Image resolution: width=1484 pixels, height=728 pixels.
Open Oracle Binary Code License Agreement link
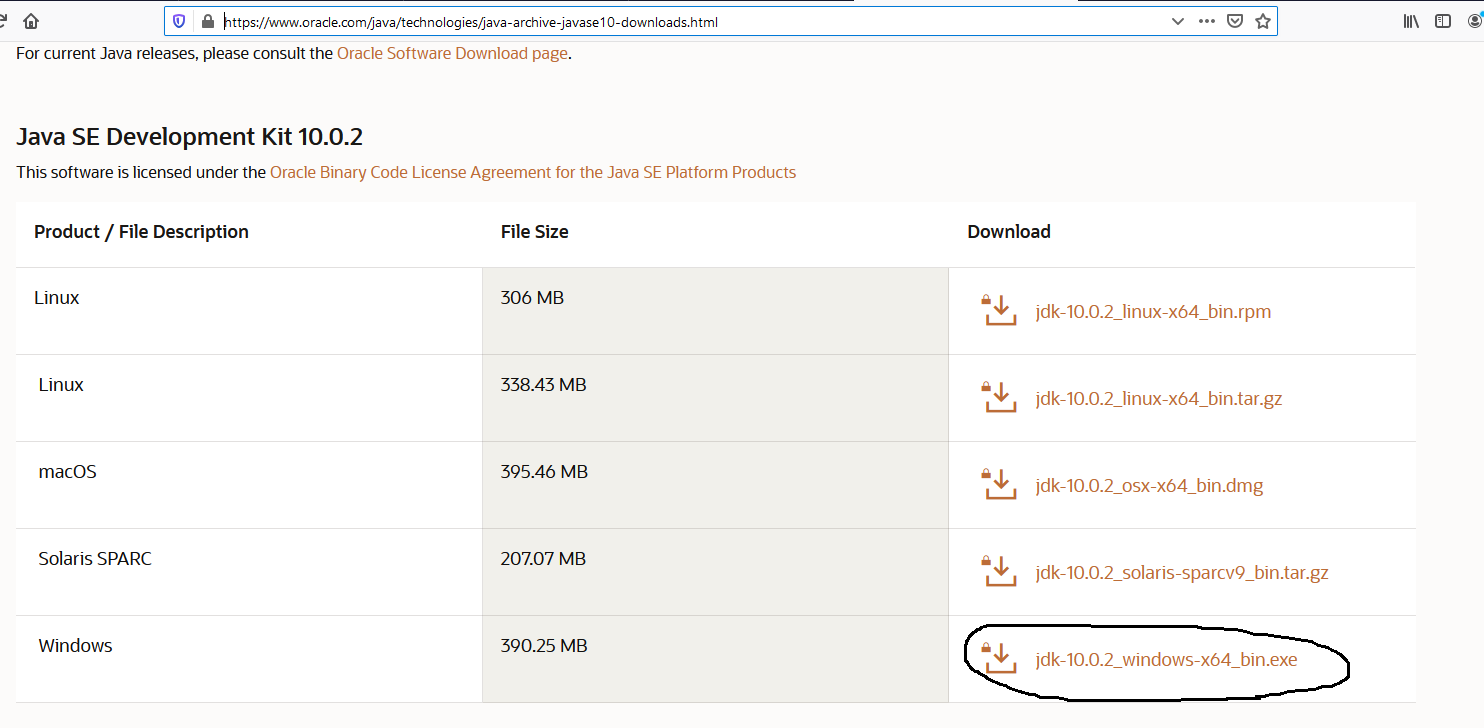click(533, 172)
